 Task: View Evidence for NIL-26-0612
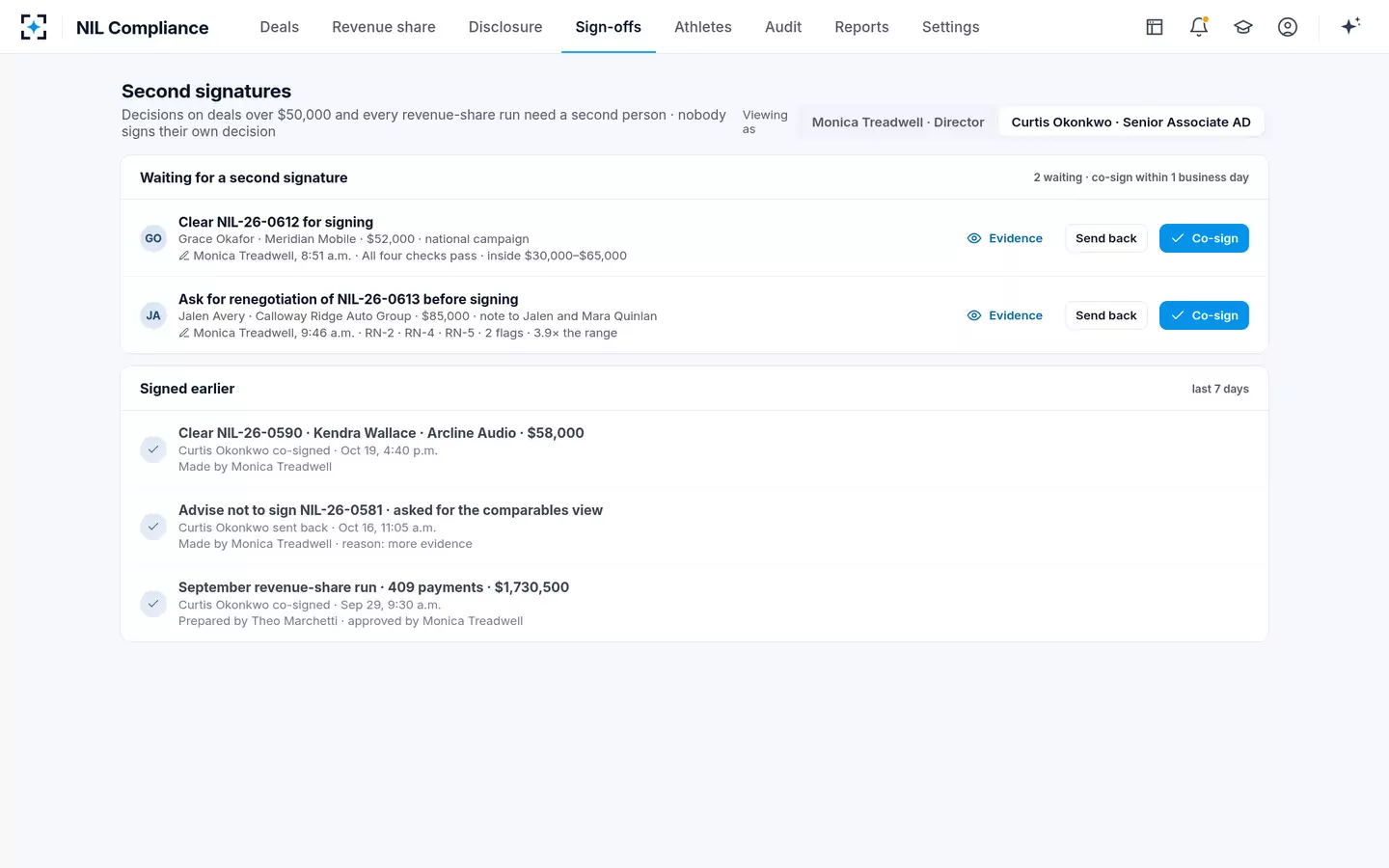point(1005,238)
